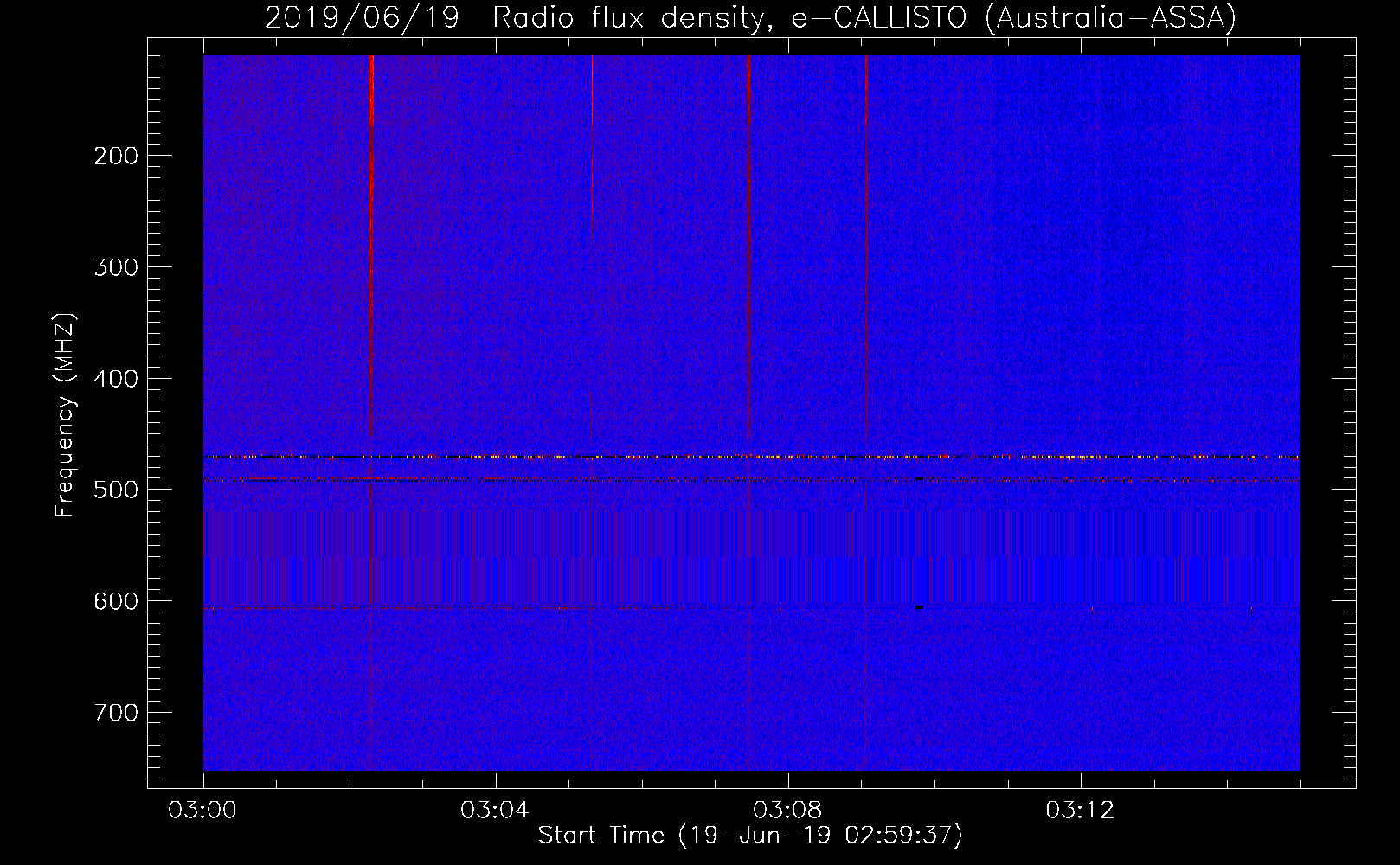Image resolution: width=1400 pixels, height=865 pixels.
Task: Click the '03:04' time tick label
Action: click(x=496, y=811)
